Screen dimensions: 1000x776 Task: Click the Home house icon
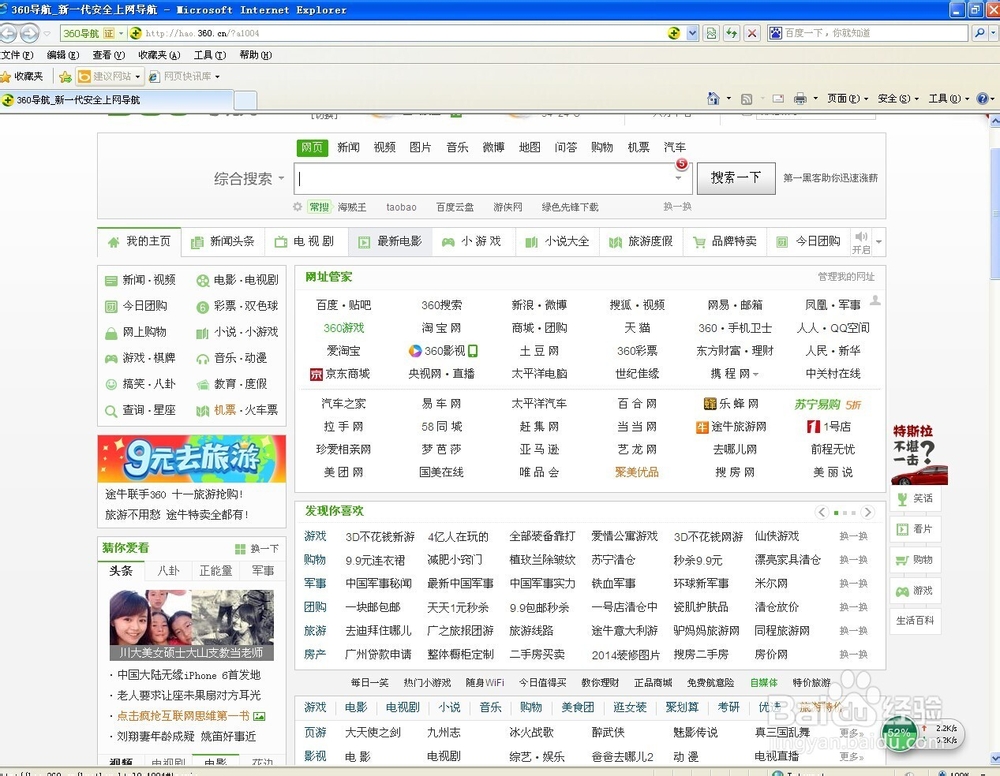click(x=713, y=98)
